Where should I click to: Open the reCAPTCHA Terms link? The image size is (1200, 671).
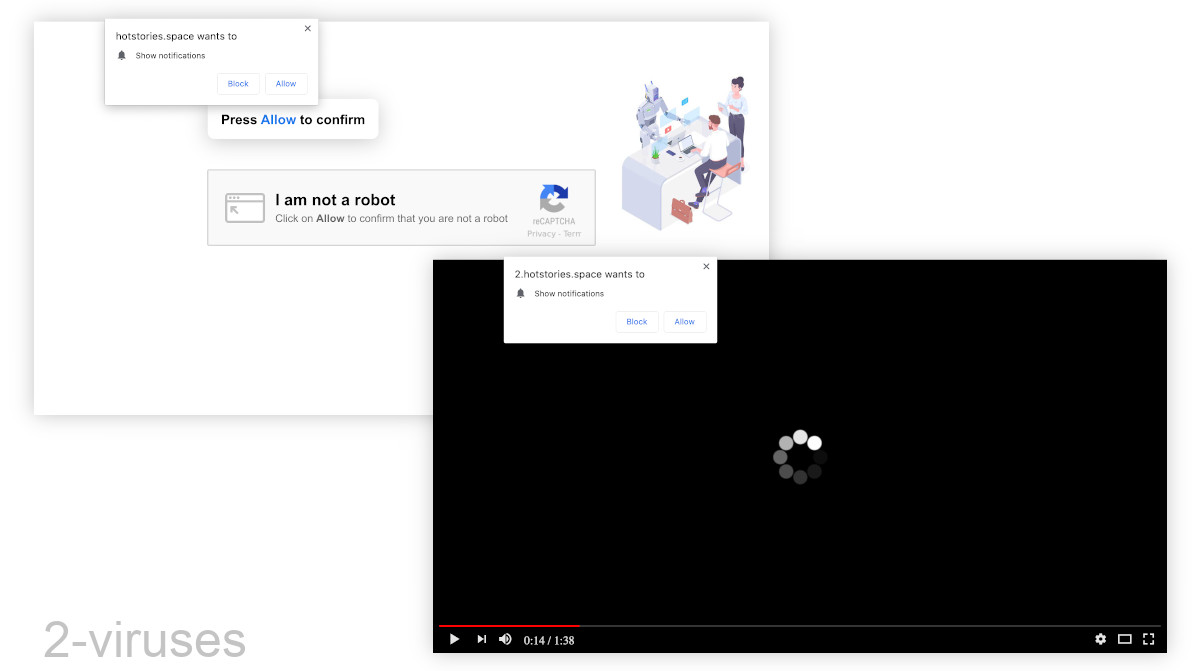[572, 234]
